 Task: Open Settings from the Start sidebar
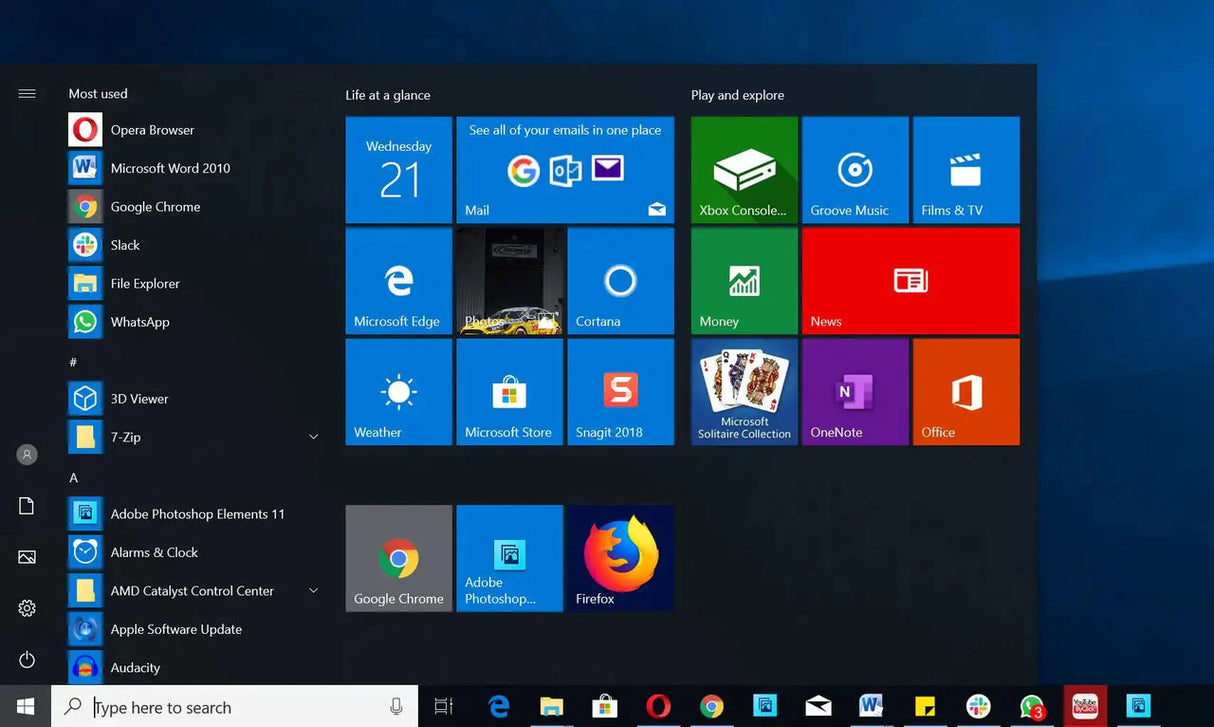point(26,607)
